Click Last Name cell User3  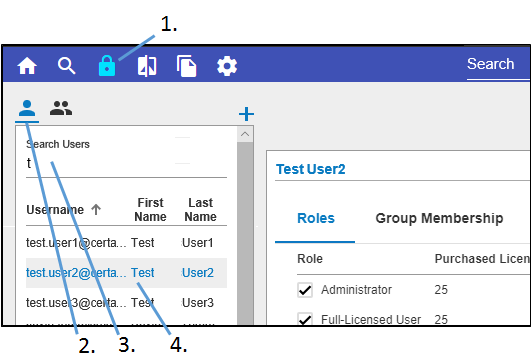198,303
